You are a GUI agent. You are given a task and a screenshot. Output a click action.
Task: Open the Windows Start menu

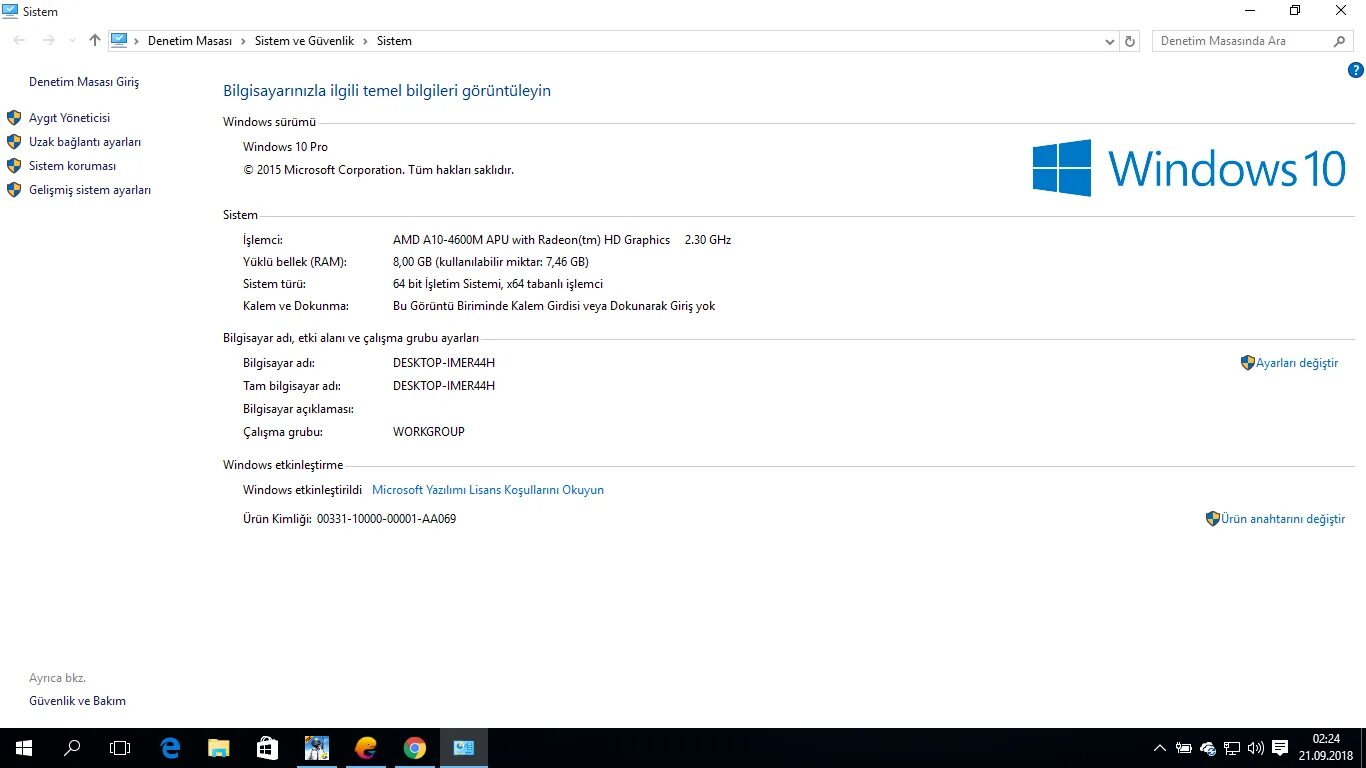pyautogui.click(x=23, y=748)
